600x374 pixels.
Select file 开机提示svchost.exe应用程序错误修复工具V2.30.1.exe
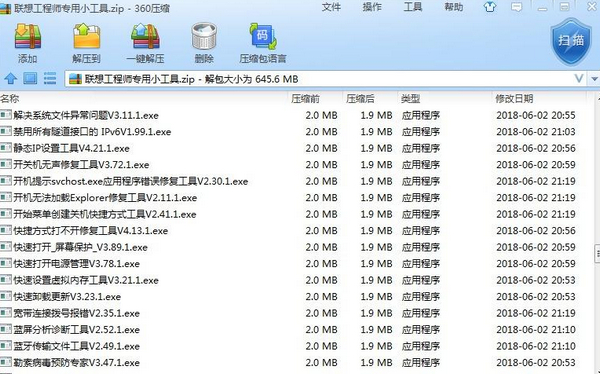pyautogui.click(x=130, y=181)
